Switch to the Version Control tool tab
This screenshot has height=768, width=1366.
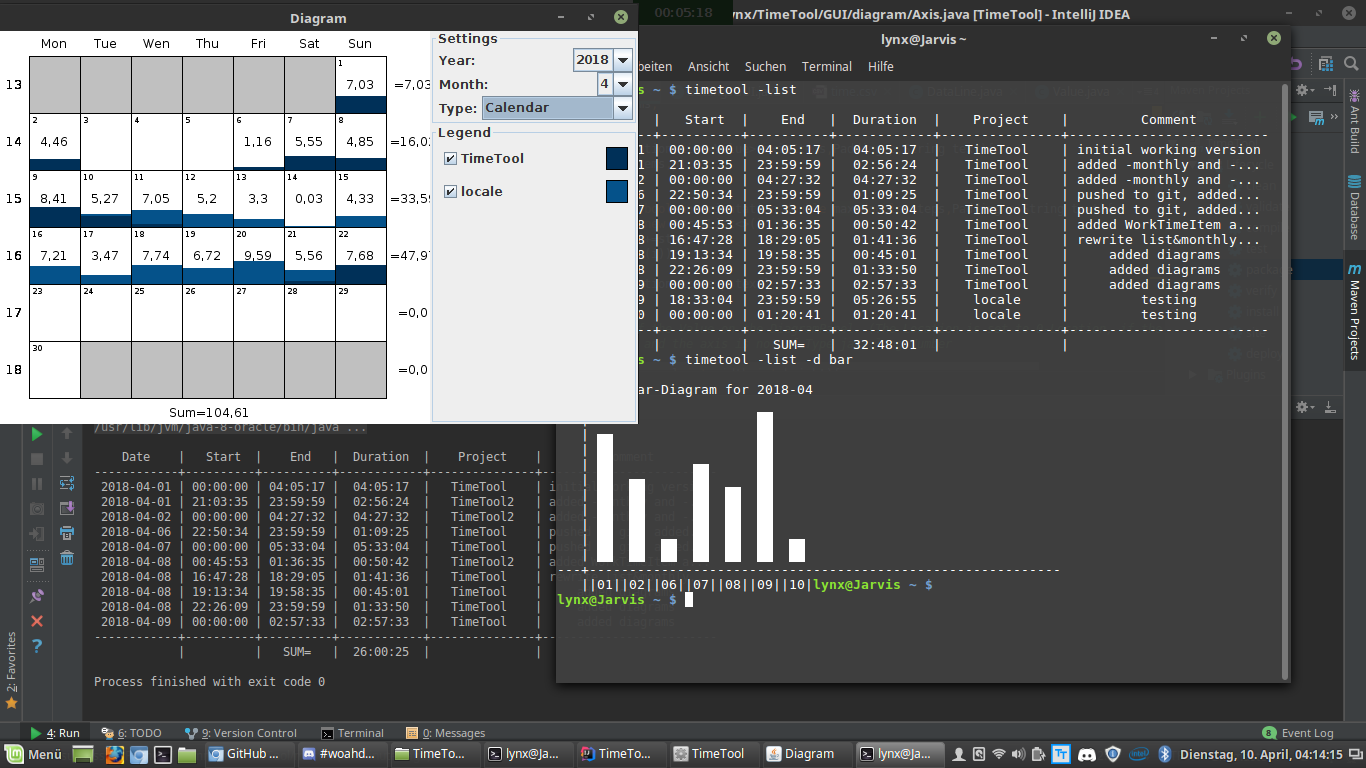tap(241, 733)
